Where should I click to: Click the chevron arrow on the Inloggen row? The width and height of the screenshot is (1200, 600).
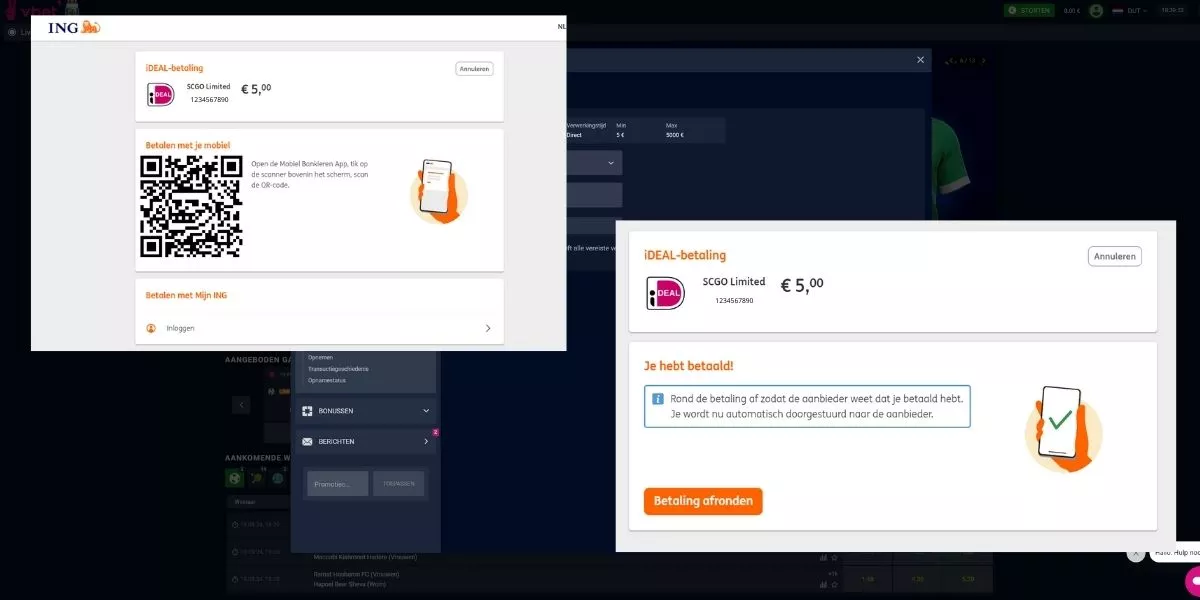click(x=488, y=328)
